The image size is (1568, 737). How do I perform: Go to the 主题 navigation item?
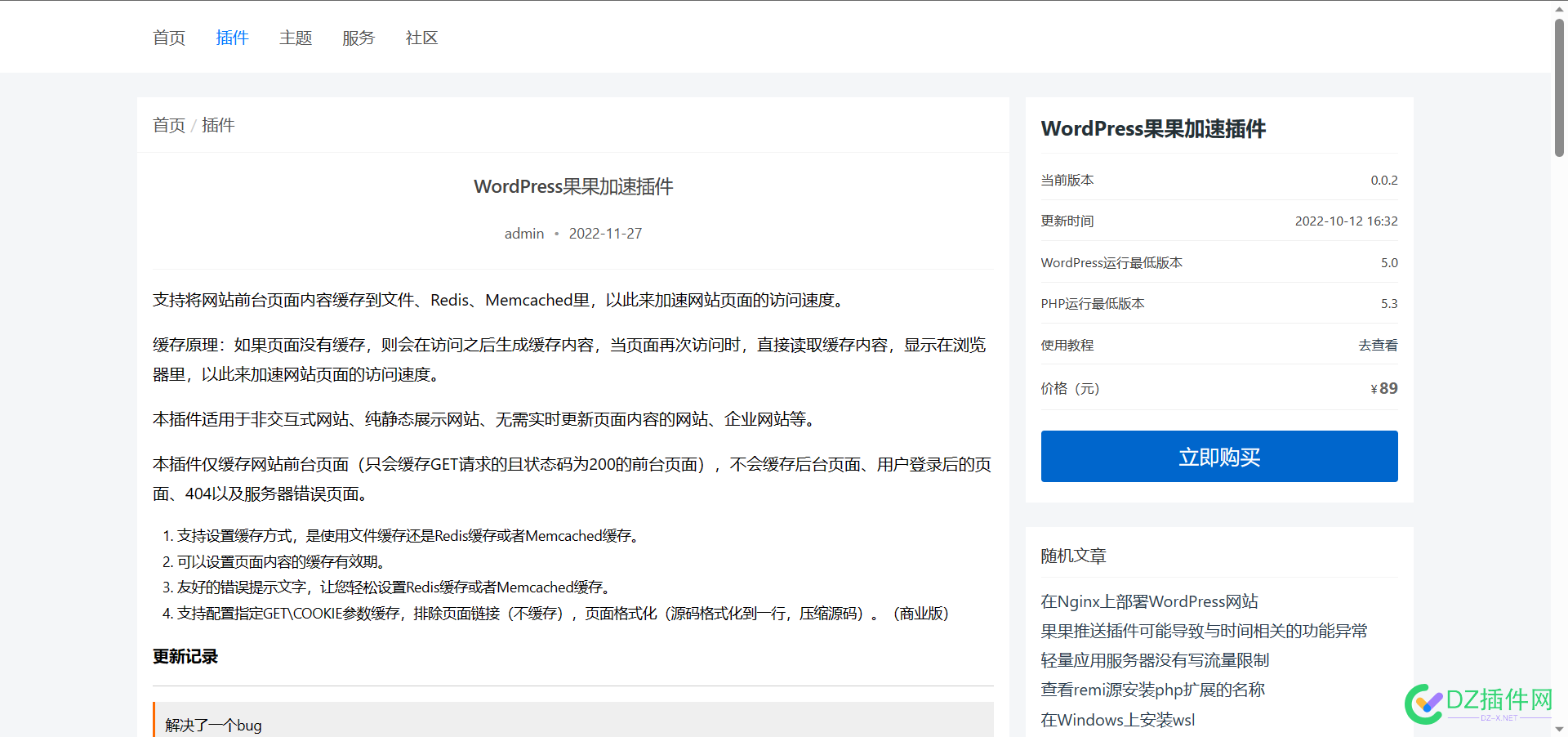point(296,38)
